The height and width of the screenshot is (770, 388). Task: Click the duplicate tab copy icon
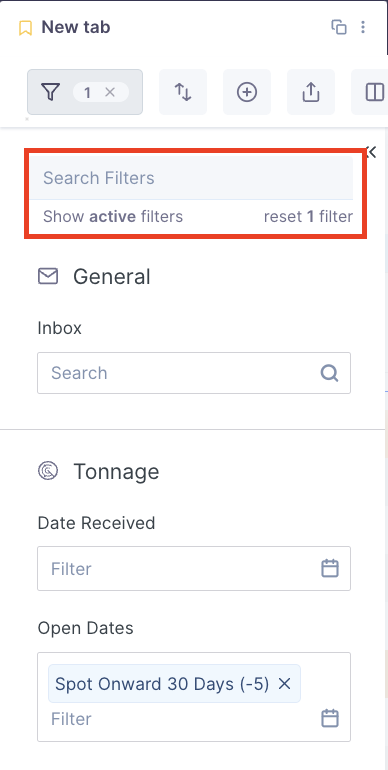[x=339, y=27]
